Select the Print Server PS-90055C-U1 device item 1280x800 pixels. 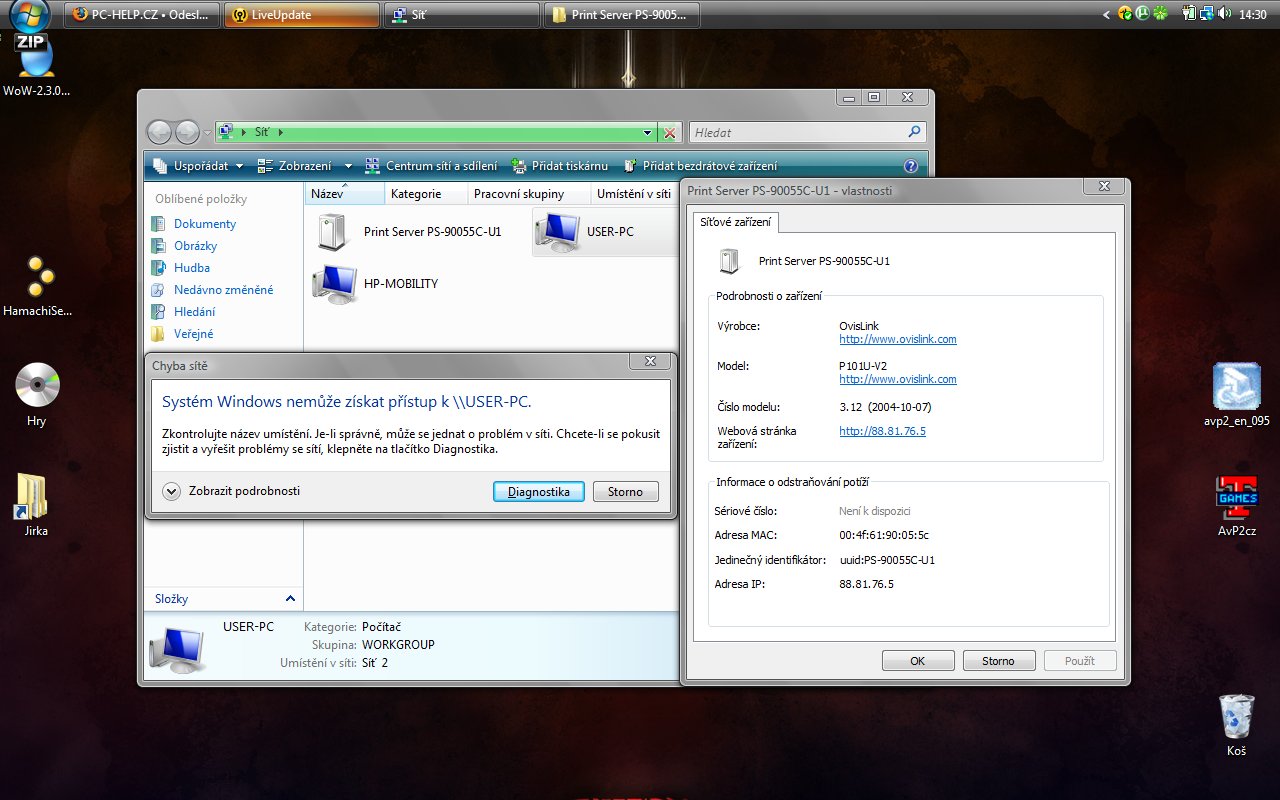tap(409, 232)
